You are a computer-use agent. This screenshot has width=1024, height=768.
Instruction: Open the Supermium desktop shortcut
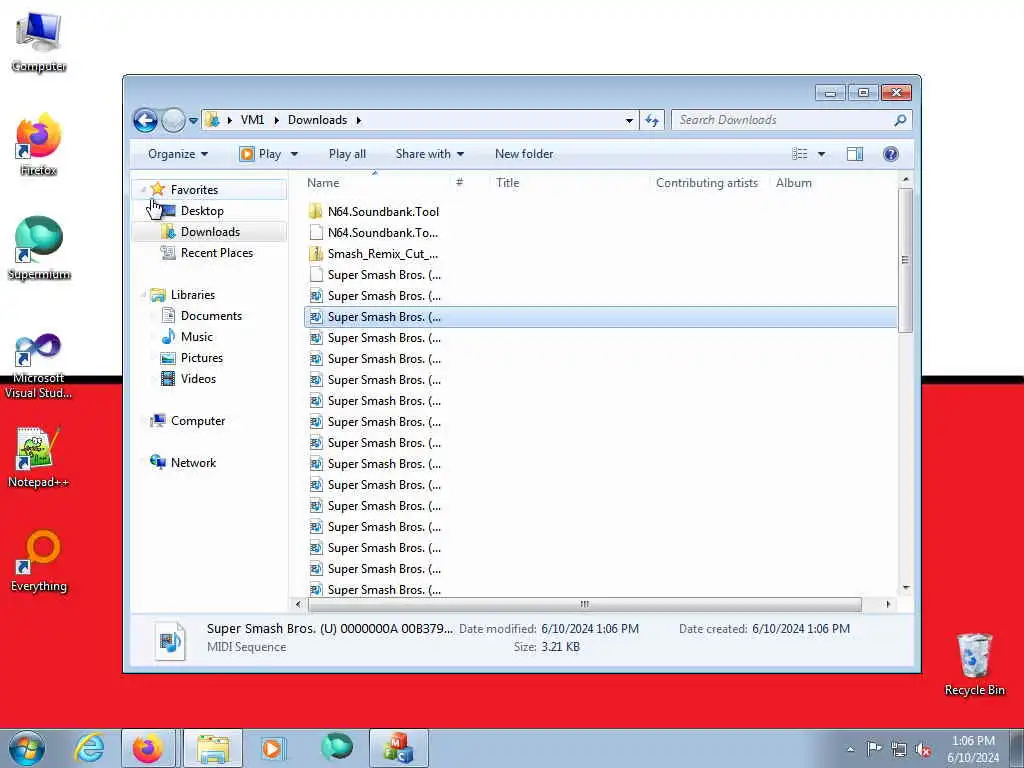(x=39, y=249)
